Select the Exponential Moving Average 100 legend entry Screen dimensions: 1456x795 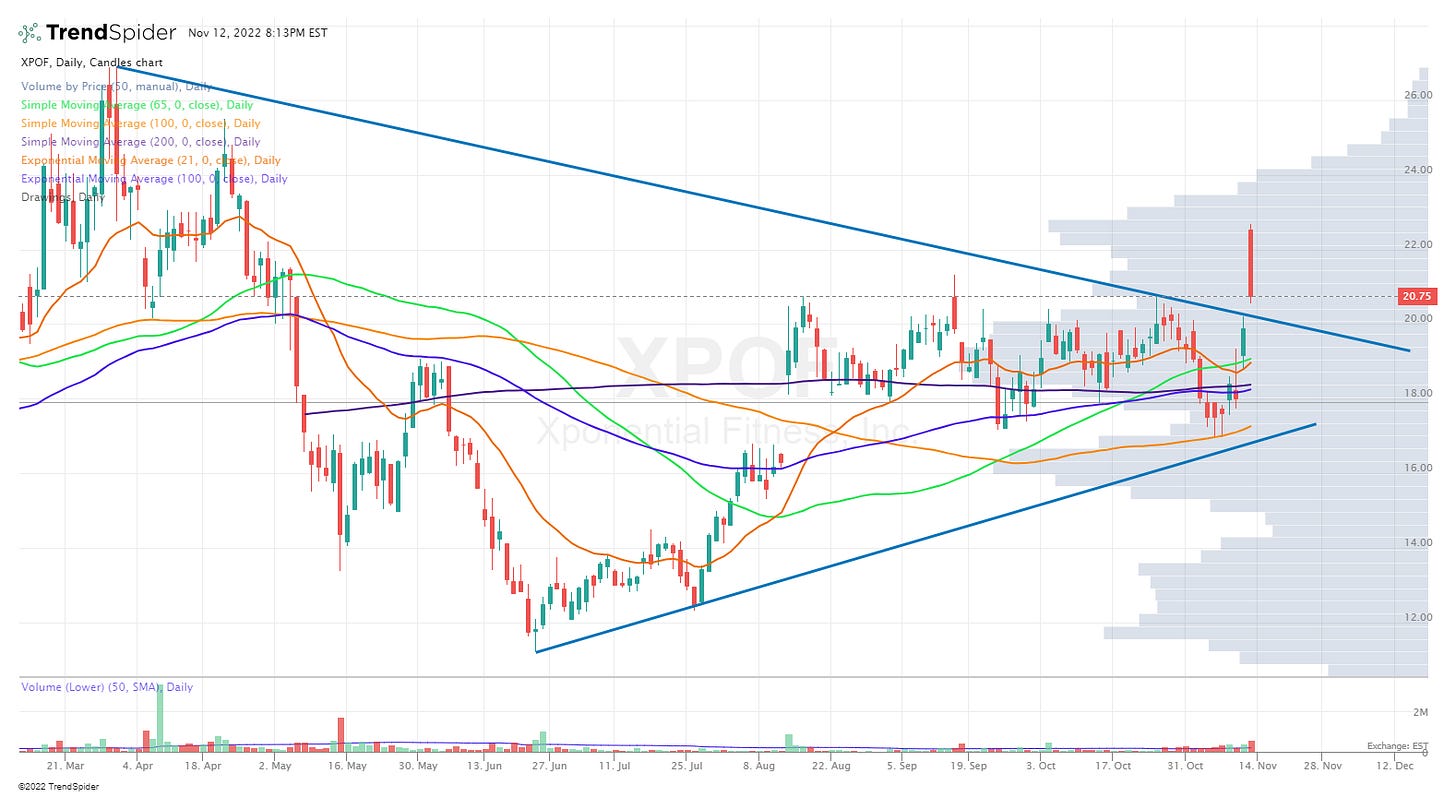pos(154,179)
